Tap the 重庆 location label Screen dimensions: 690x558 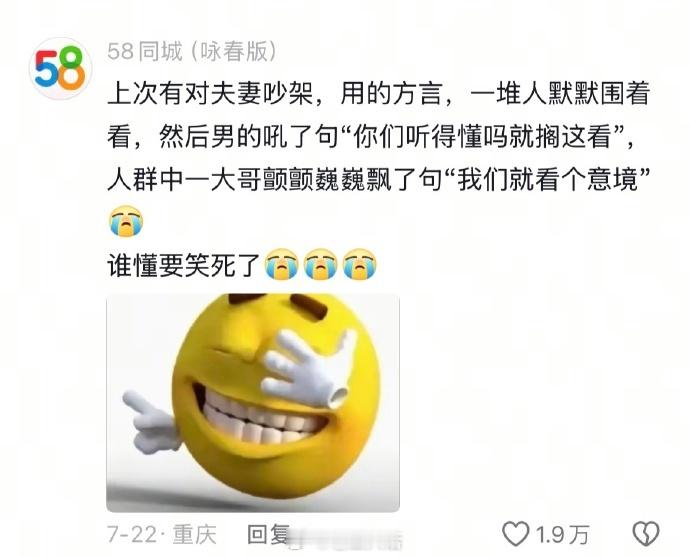(195, 535)
